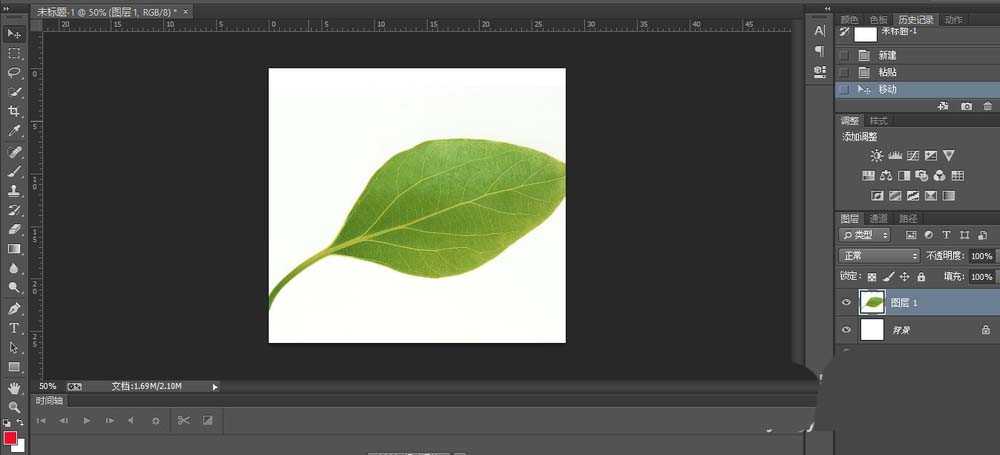This screenshot has height=455, width=1000.
Task: Select the Hand tool
Action: pyautogui.click(x=14, y=387)
